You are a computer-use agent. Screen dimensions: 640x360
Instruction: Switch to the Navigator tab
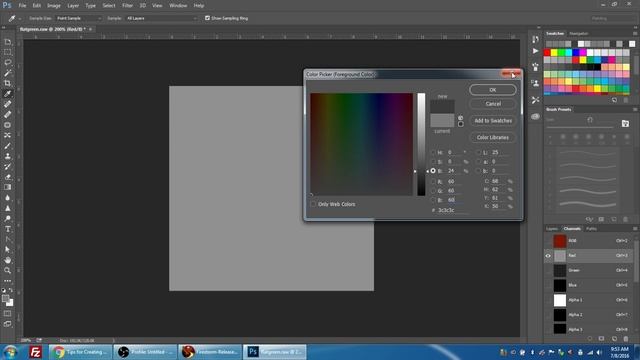579,33
